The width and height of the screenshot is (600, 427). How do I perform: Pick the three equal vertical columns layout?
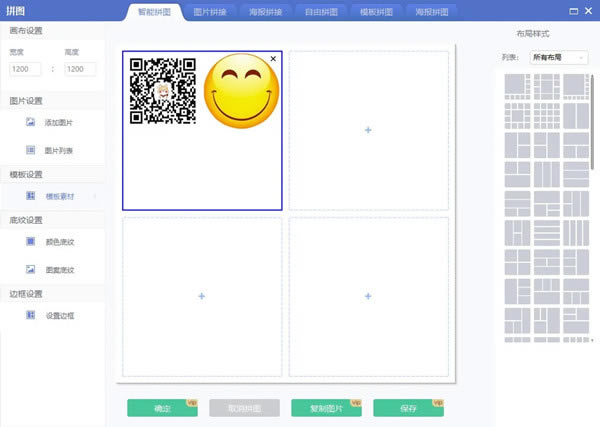click(x=547, y=174)
